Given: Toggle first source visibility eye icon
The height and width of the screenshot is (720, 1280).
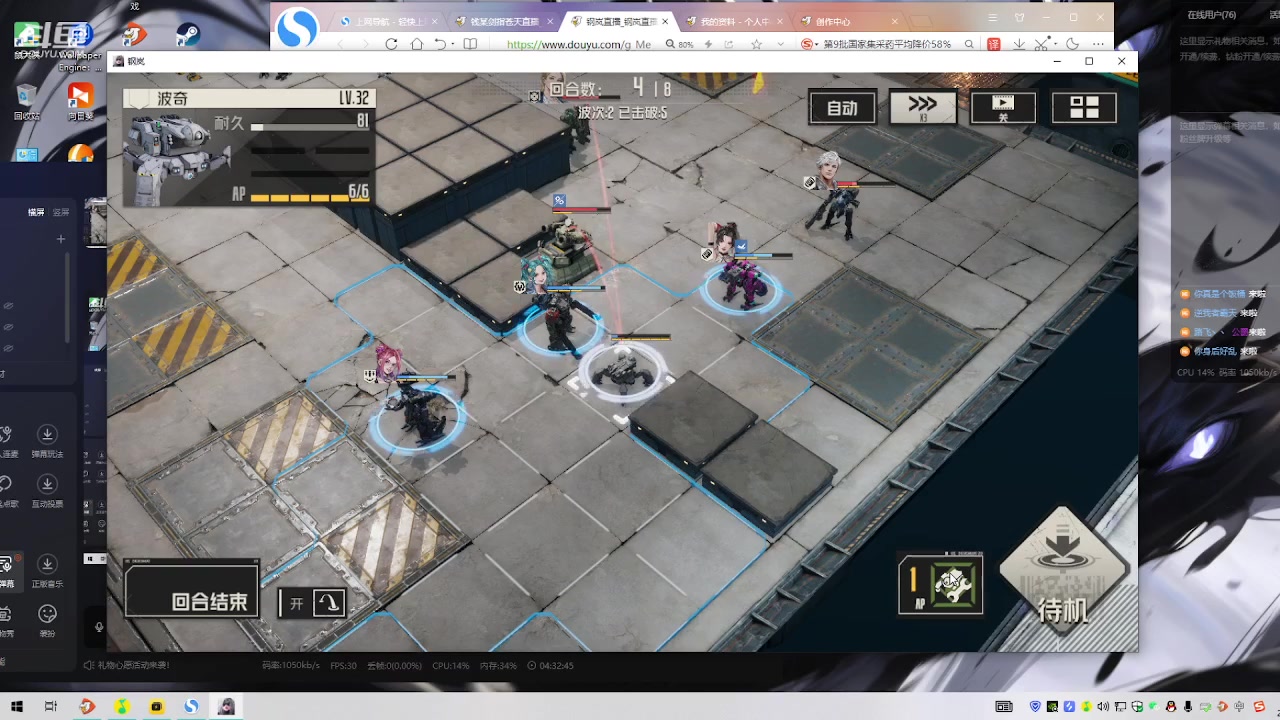Looking at the screenshot, I should (7, 305).
